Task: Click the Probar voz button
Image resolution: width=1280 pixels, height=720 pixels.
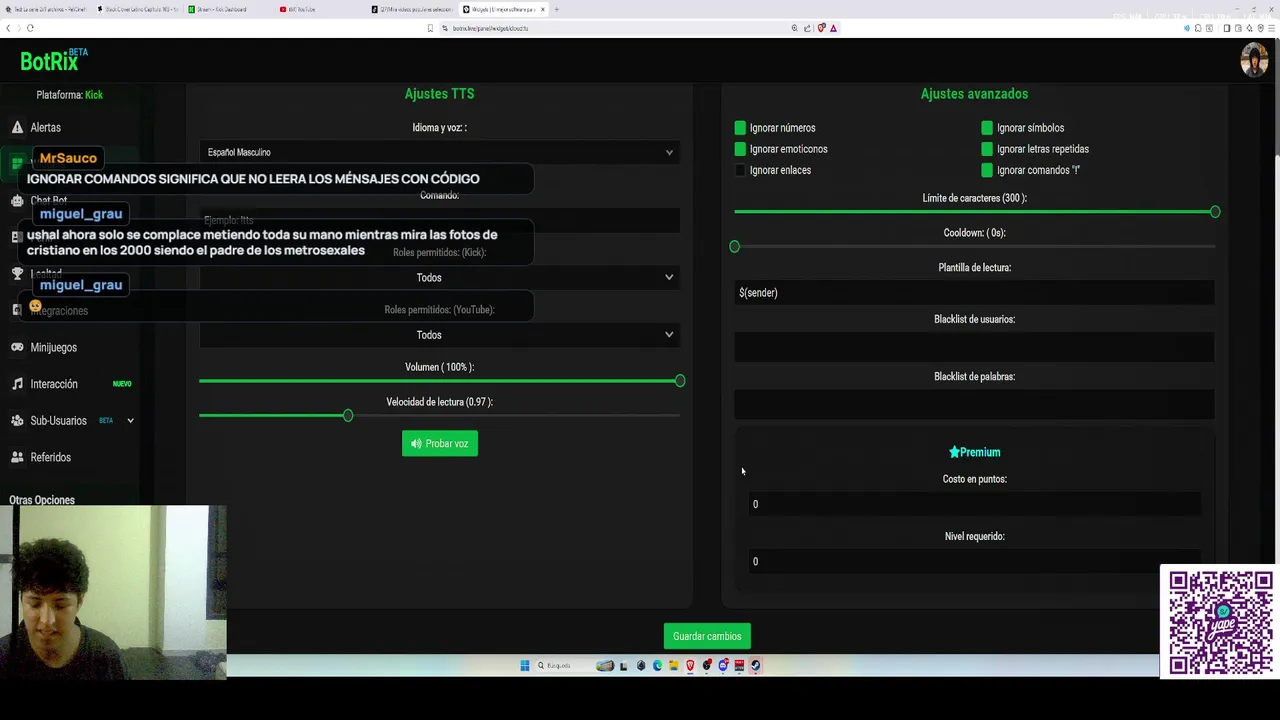Action: pos(439,444)
